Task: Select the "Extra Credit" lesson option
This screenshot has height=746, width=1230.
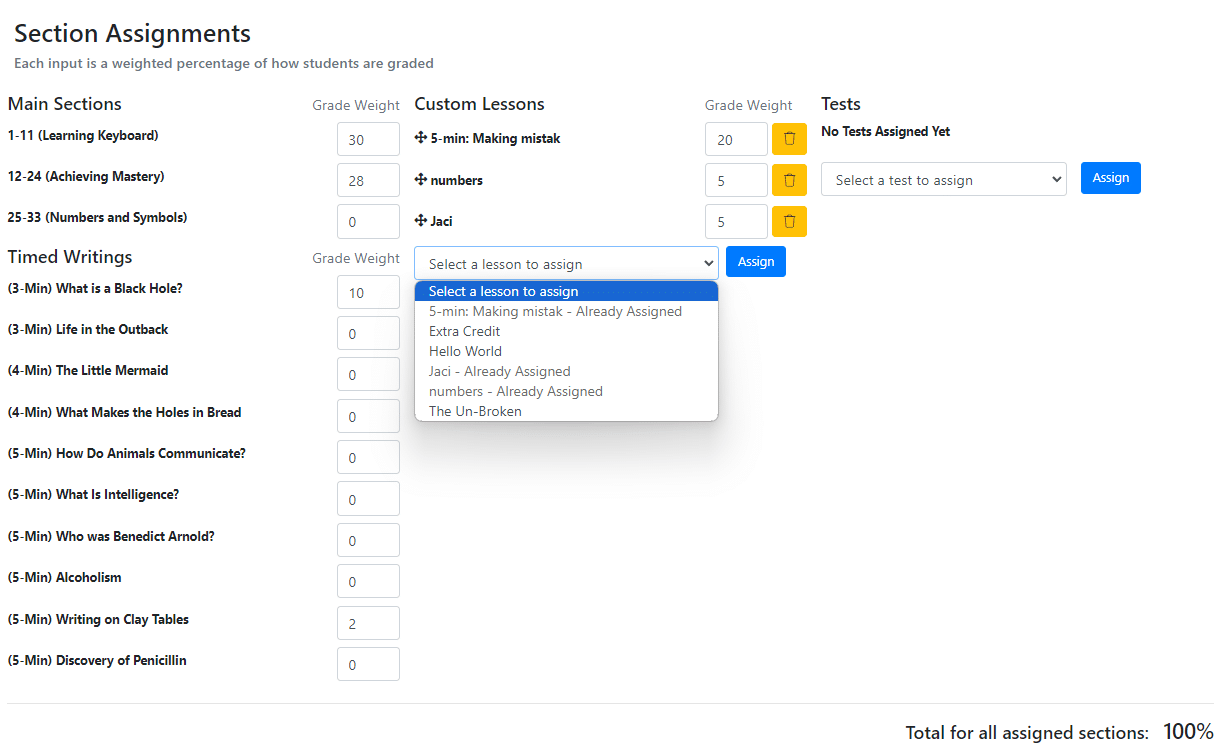Action: [464, 331]
